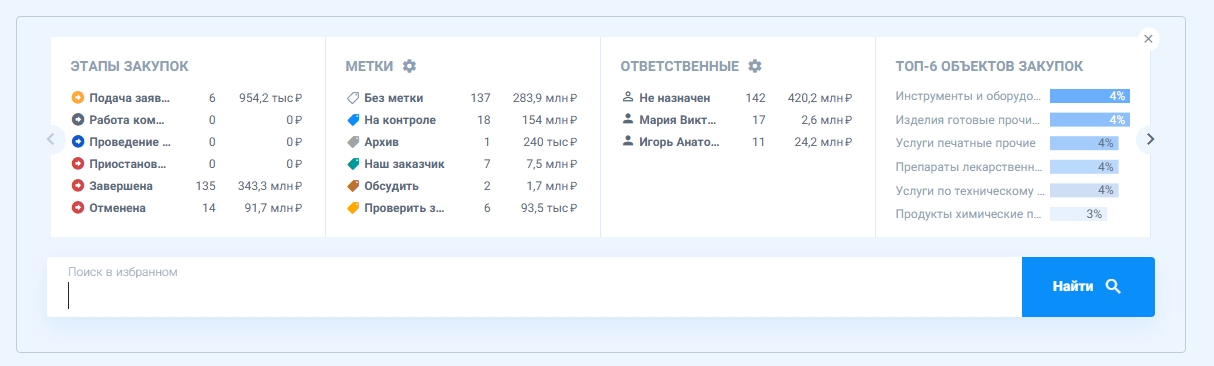Viewport: 1214px width, 366px height.
Task: Click the person icon for Не назначен
Action: click(x=628, y=98)
